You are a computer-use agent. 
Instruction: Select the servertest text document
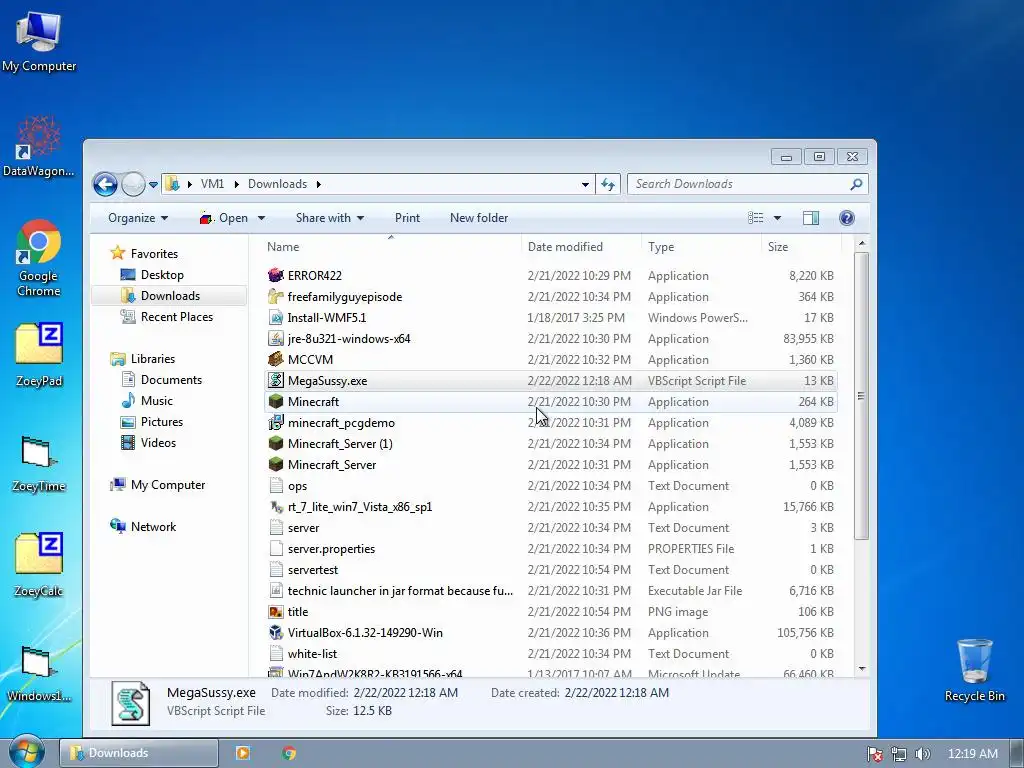550,569
